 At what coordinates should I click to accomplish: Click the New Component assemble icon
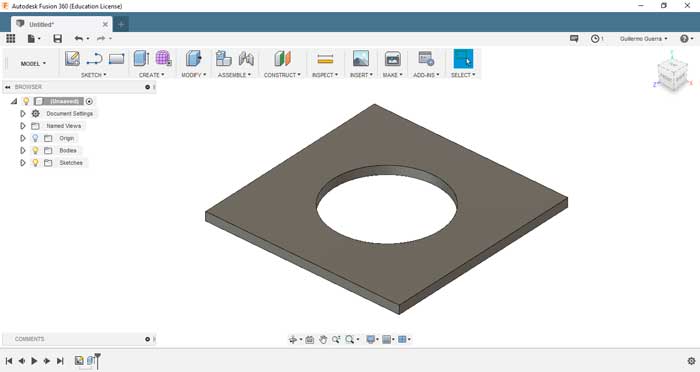223,59
